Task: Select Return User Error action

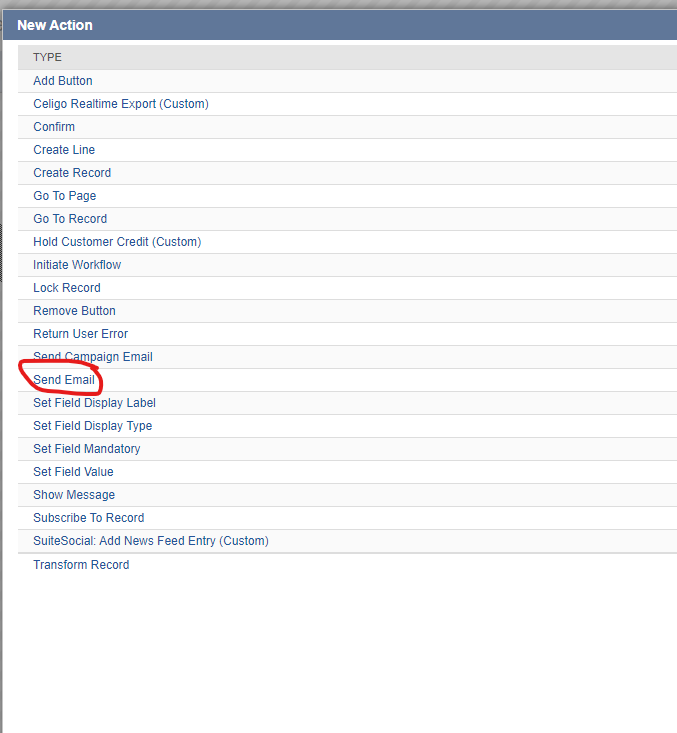Action: point(80,334)
